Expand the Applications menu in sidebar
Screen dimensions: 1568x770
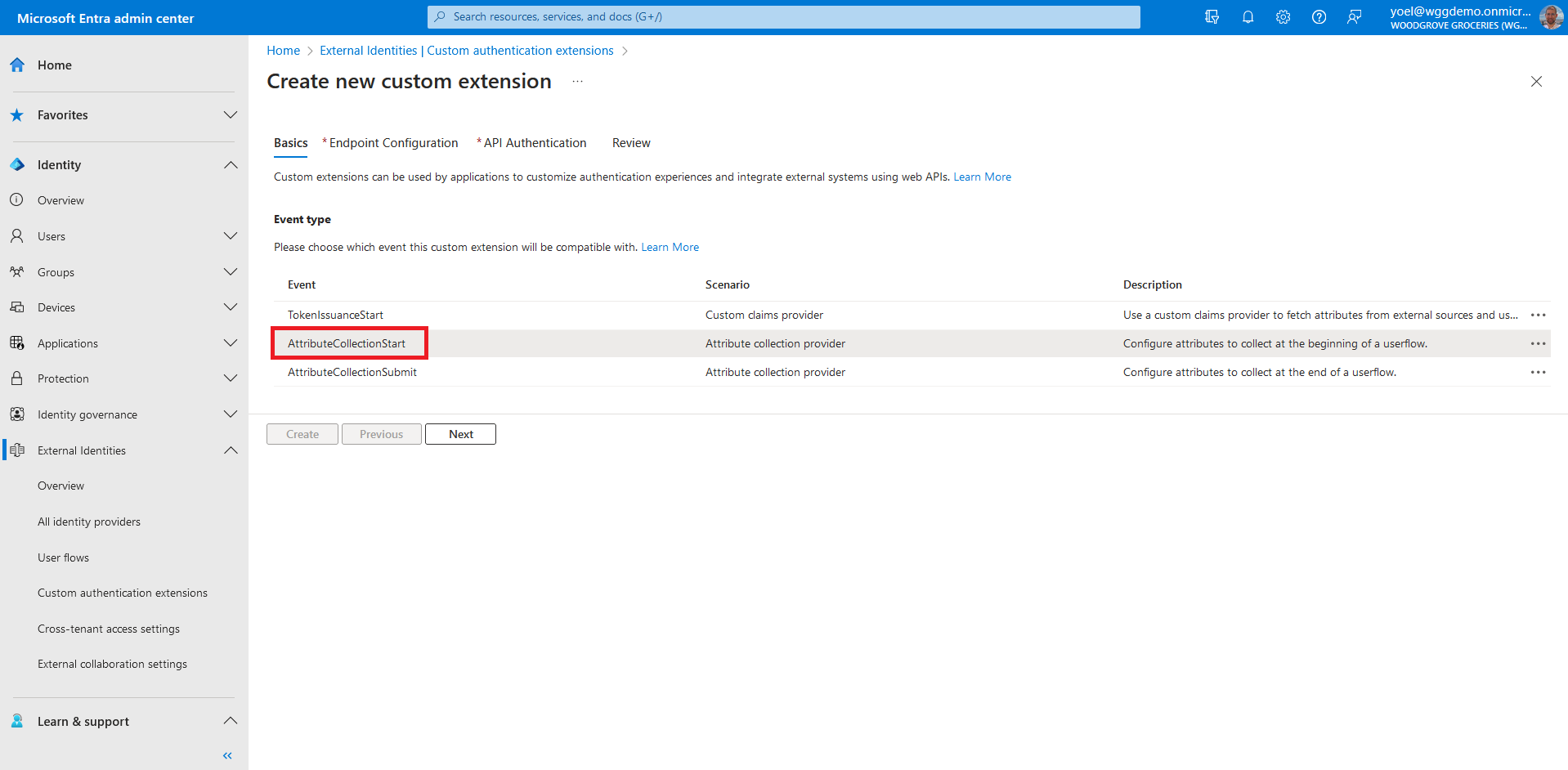(x=231, y=343)
